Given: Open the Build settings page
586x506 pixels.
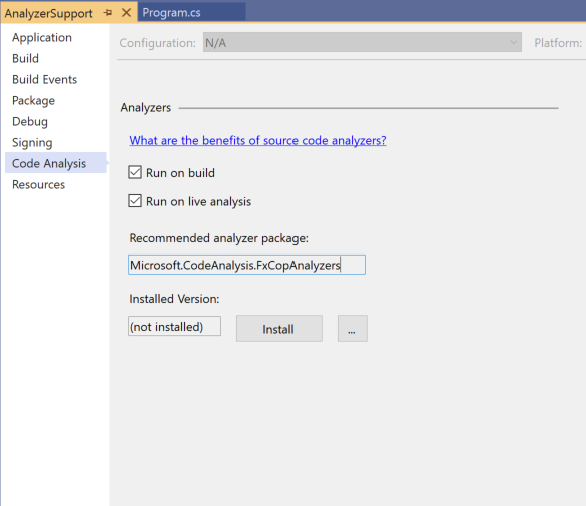Looking at the screenshot, I should pyautogui.click(x=25, y=58).
